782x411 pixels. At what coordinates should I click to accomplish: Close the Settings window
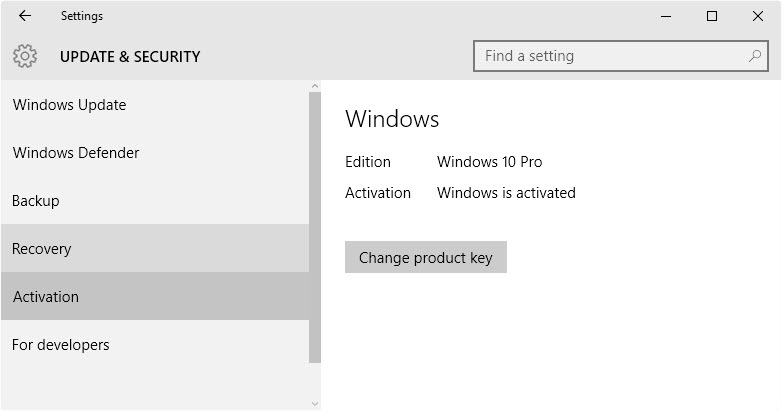758,16
